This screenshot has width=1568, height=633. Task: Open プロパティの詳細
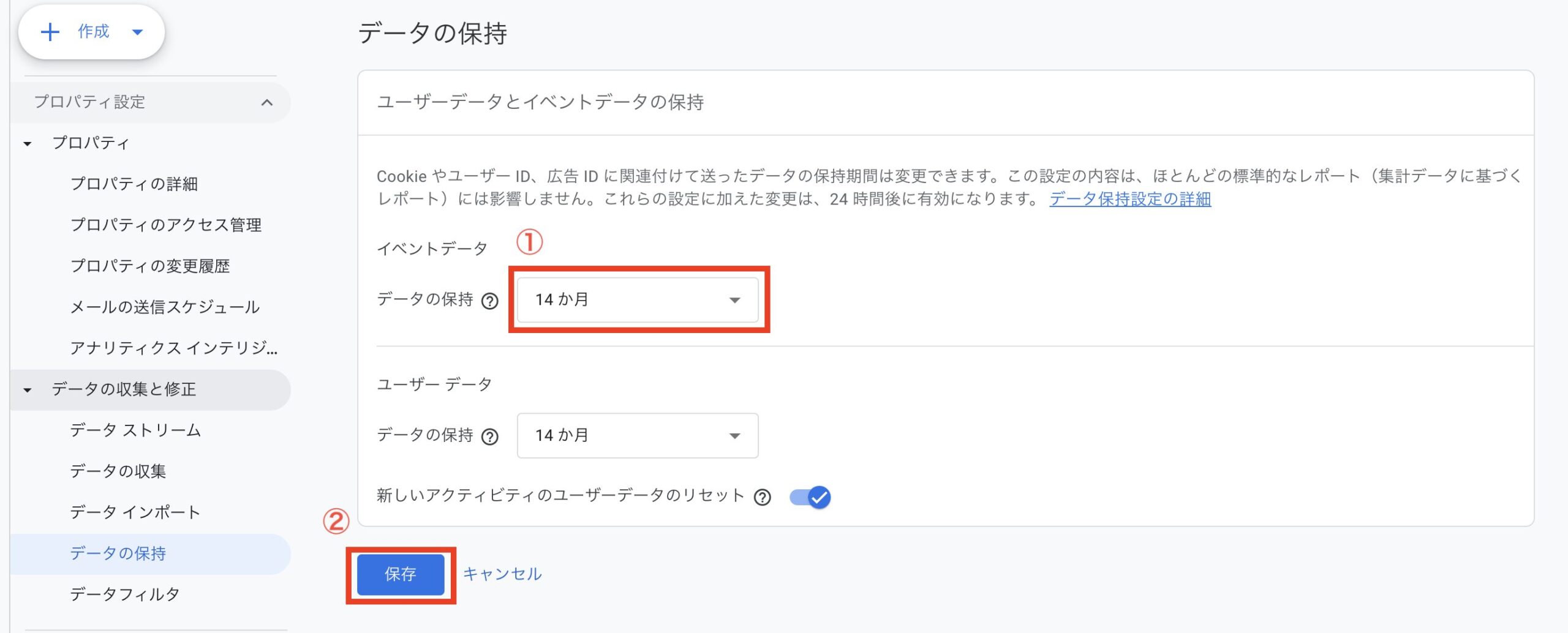pyautogui.click(x=134, y=184)
